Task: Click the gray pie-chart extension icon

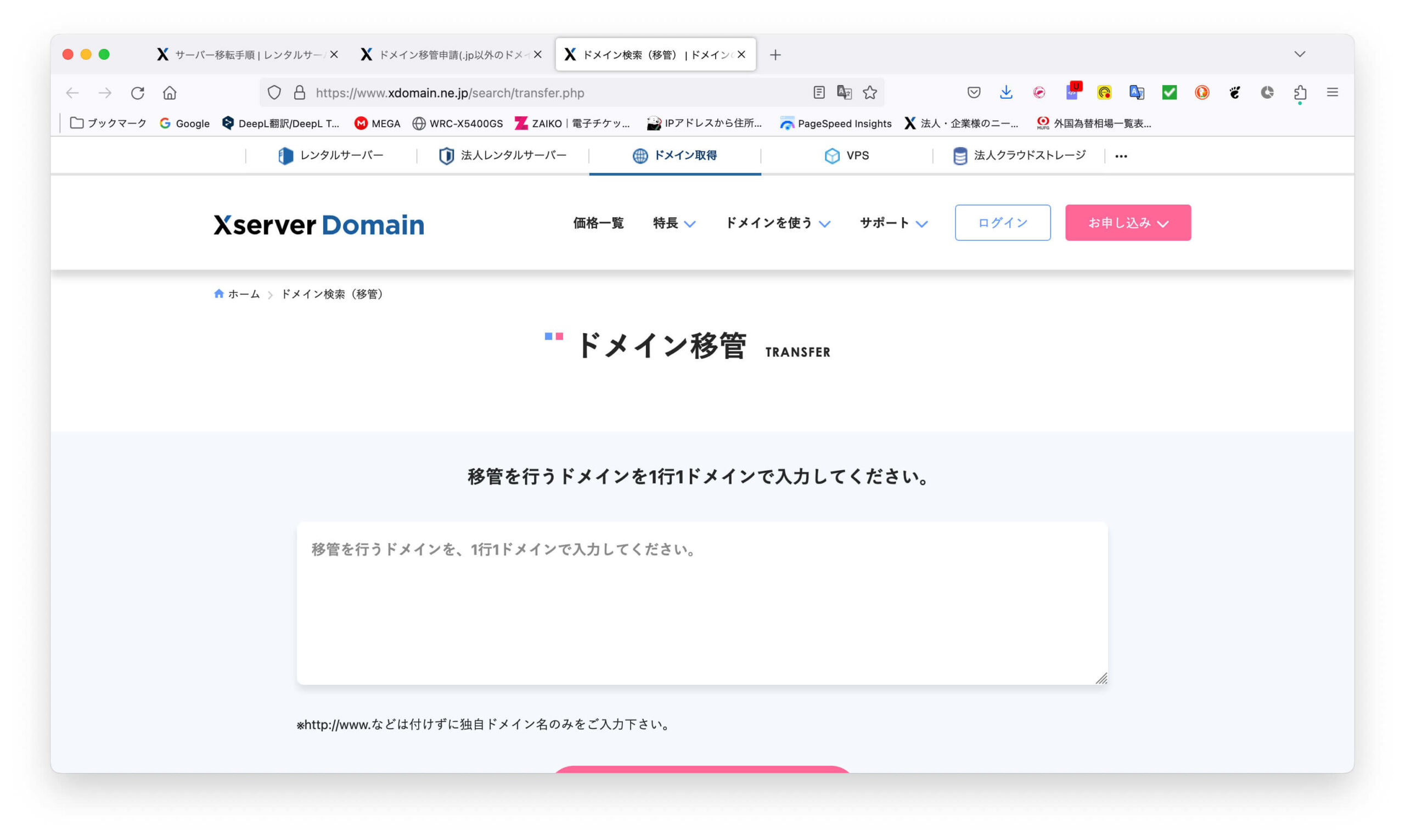Action: tap(1267, 92)
